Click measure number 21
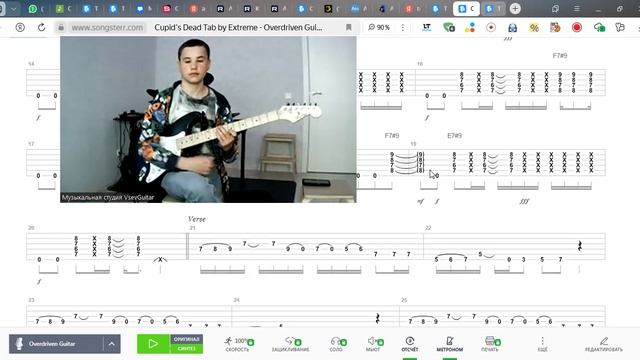This screenshot has width=640, height=360. (192, 228)
